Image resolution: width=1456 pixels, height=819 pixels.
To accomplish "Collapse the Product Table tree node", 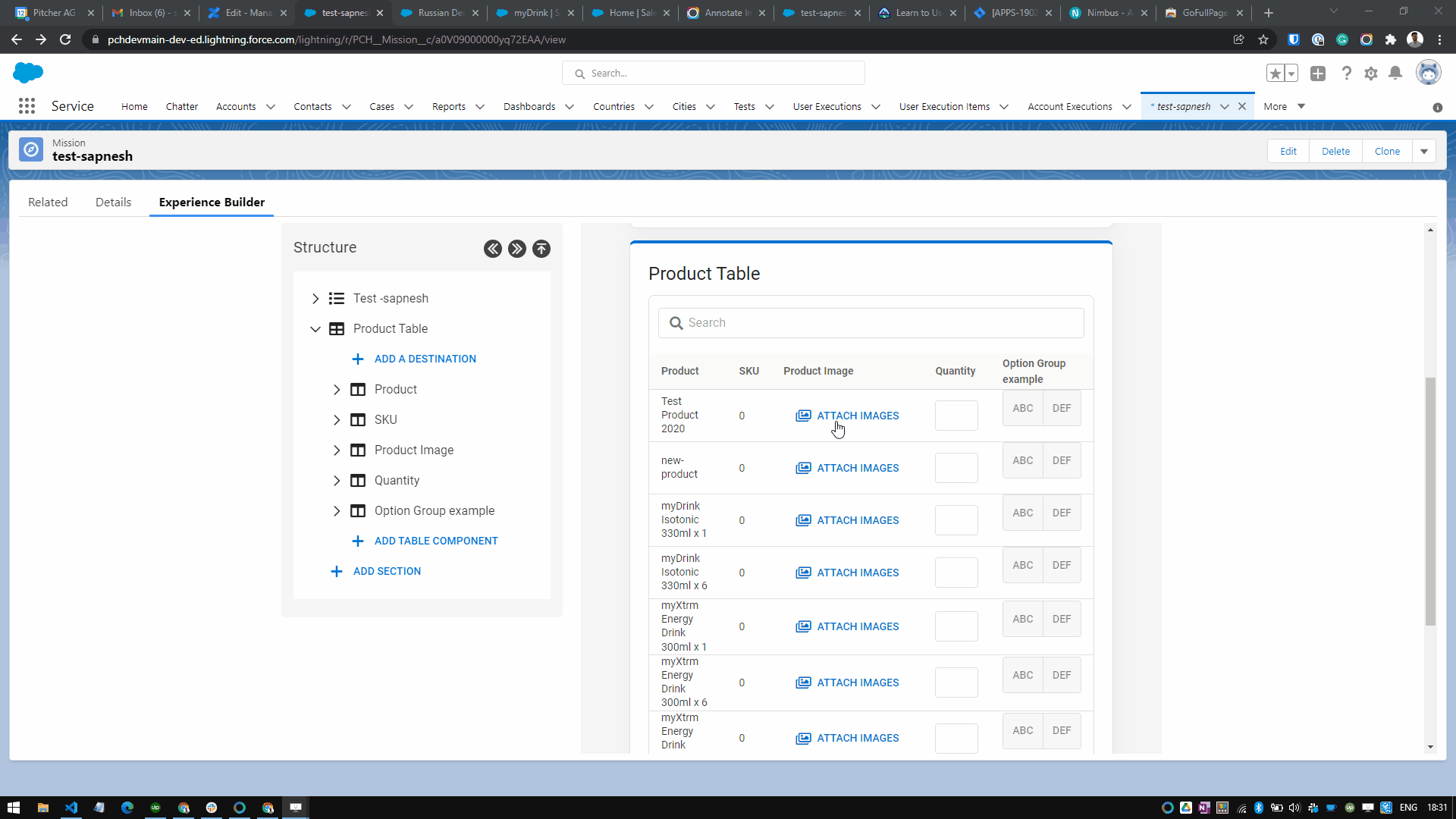I will 315,329.
